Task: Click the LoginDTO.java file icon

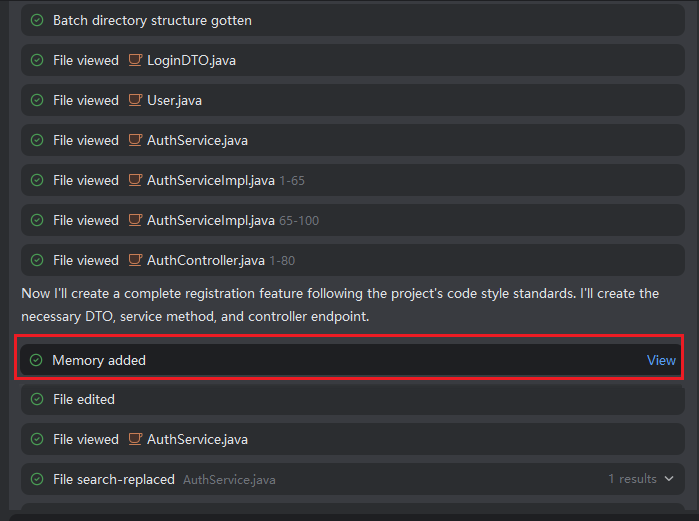Action: click(135, 60)
